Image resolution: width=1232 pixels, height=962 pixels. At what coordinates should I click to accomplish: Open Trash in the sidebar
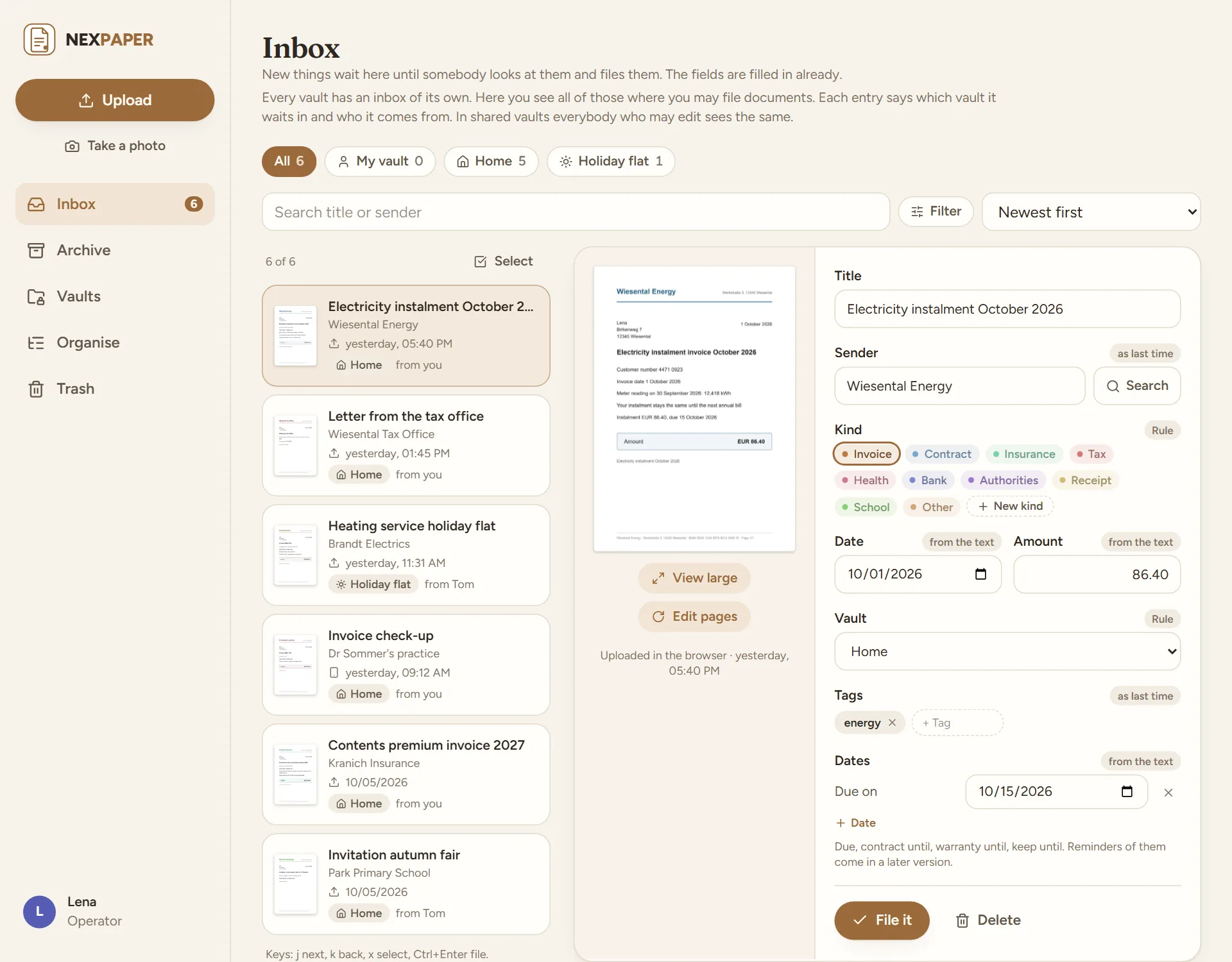(x=115, y=389)
